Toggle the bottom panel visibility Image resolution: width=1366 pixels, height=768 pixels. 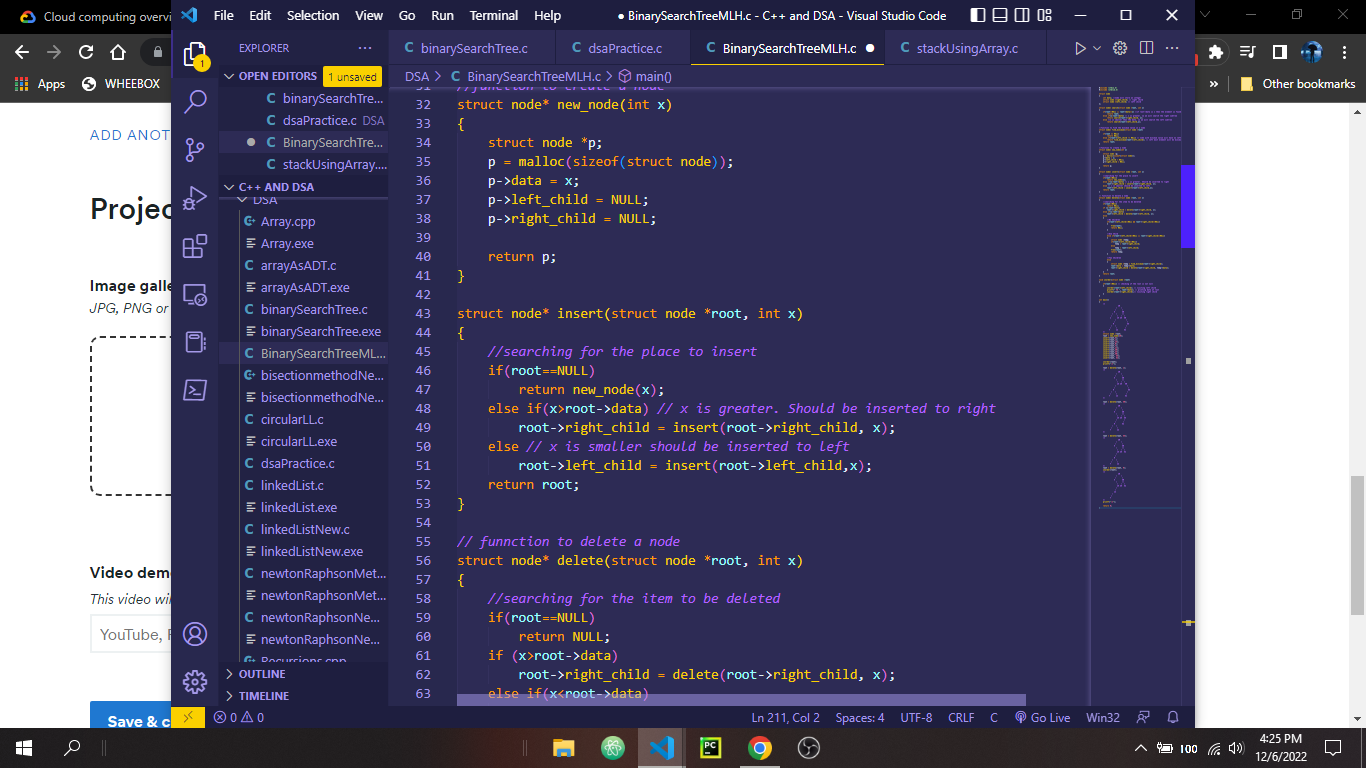[999, 15]
